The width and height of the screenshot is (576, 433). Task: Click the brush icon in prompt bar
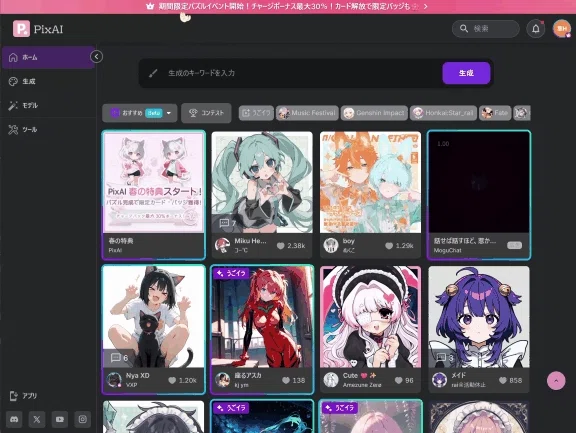(153, 73)
